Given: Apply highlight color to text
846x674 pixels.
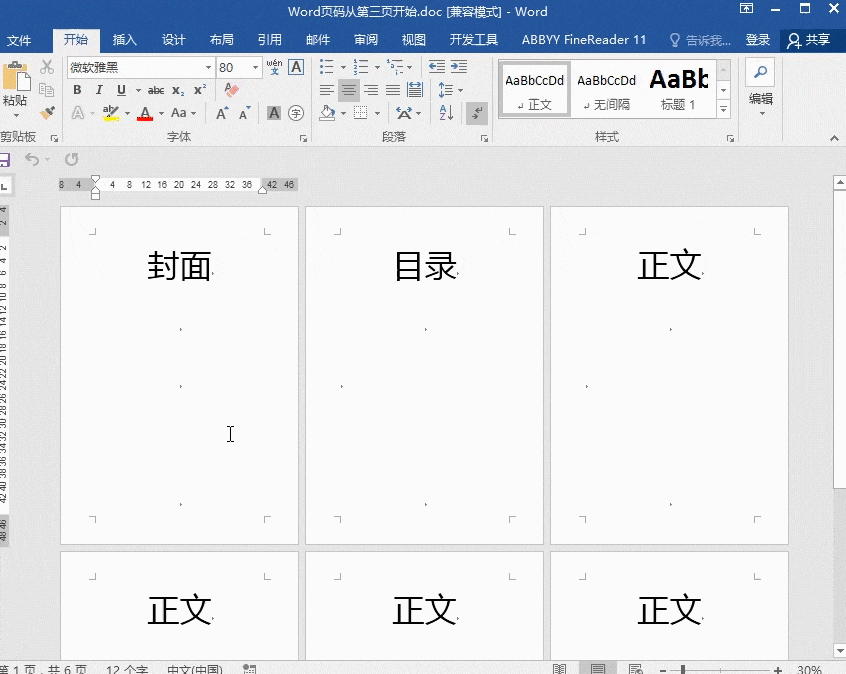Looking at the screenshot, I should click(110, 112).
